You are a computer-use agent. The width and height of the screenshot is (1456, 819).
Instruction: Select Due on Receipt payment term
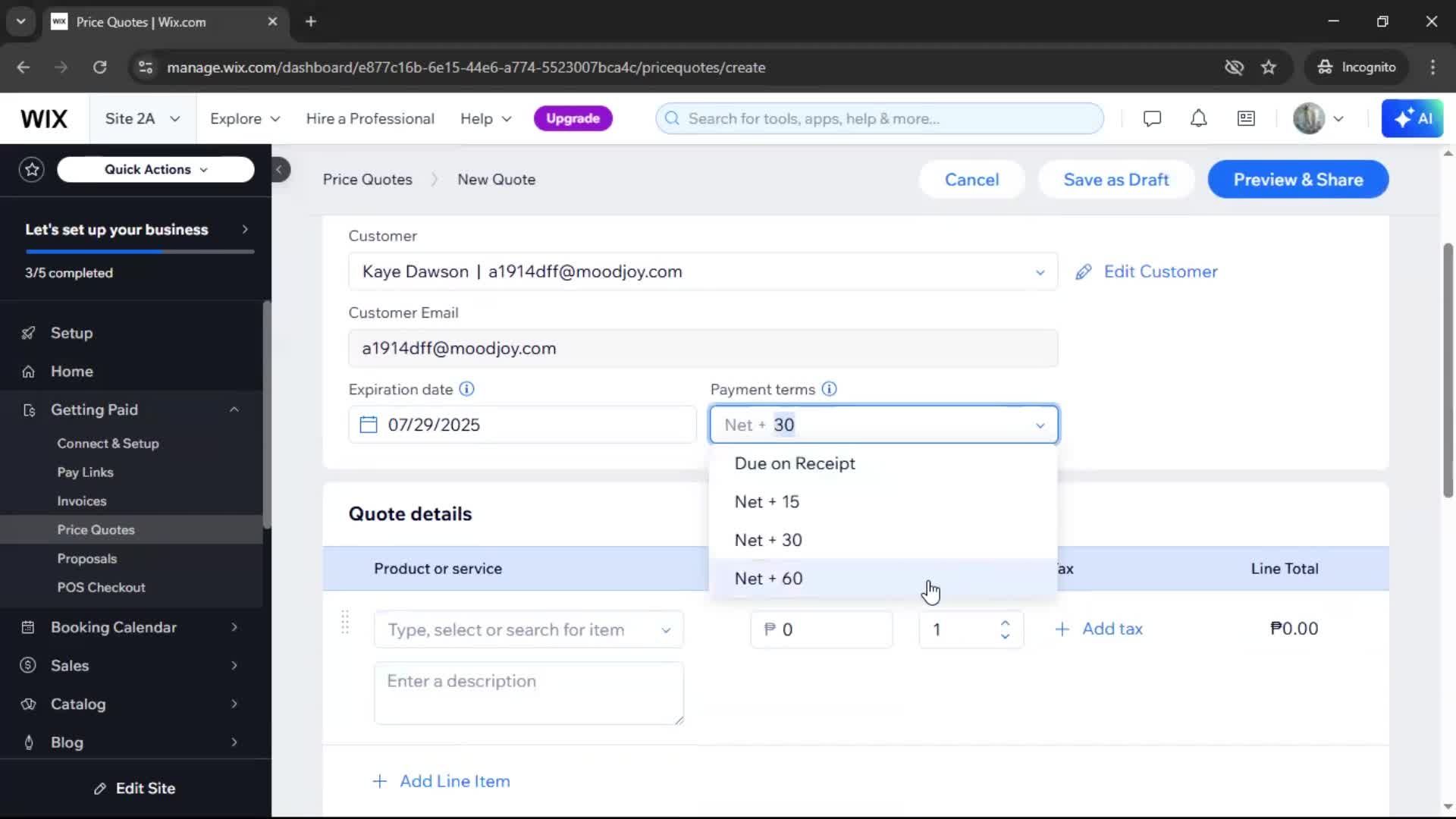tap(883, 463)
